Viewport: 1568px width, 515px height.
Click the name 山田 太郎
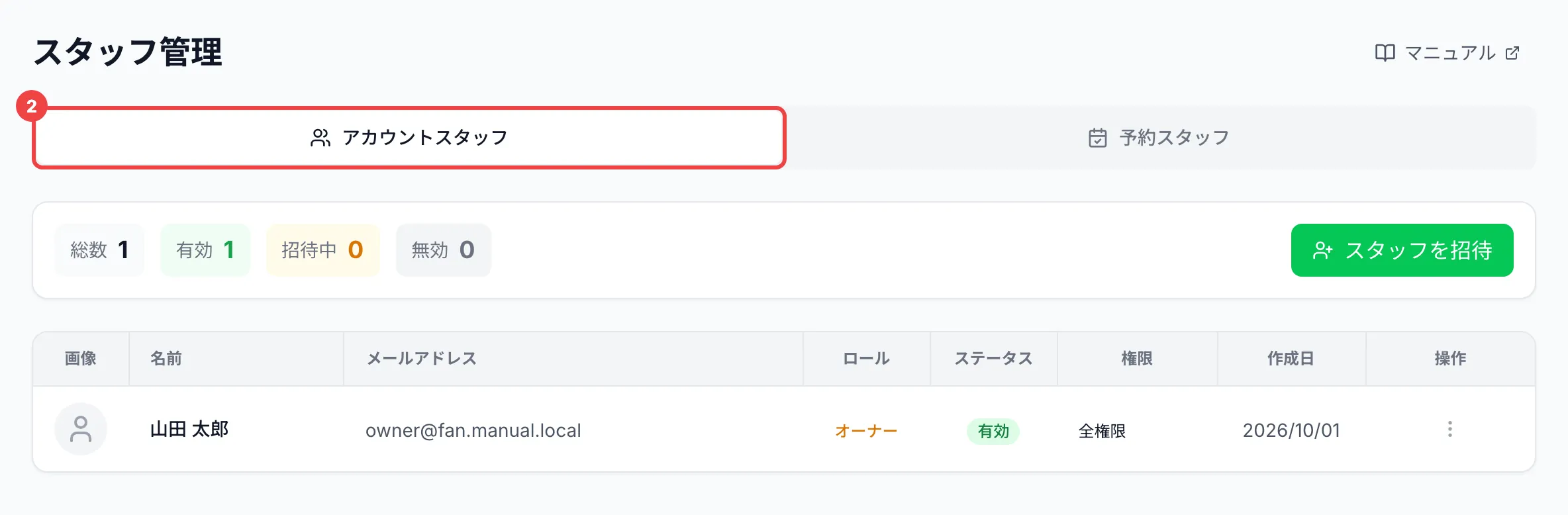(x=189, y=430)
